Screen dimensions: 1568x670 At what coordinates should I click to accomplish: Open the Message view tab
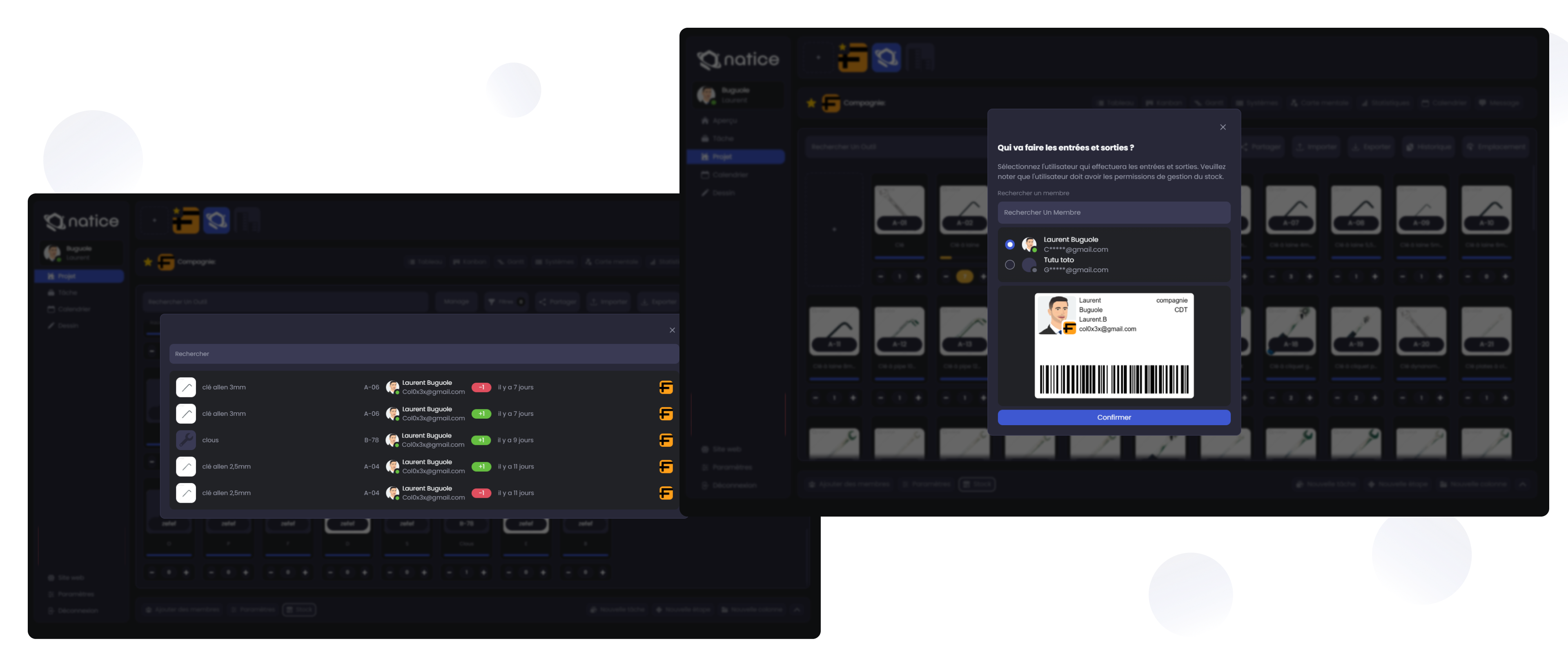[x=1499, y=103]
